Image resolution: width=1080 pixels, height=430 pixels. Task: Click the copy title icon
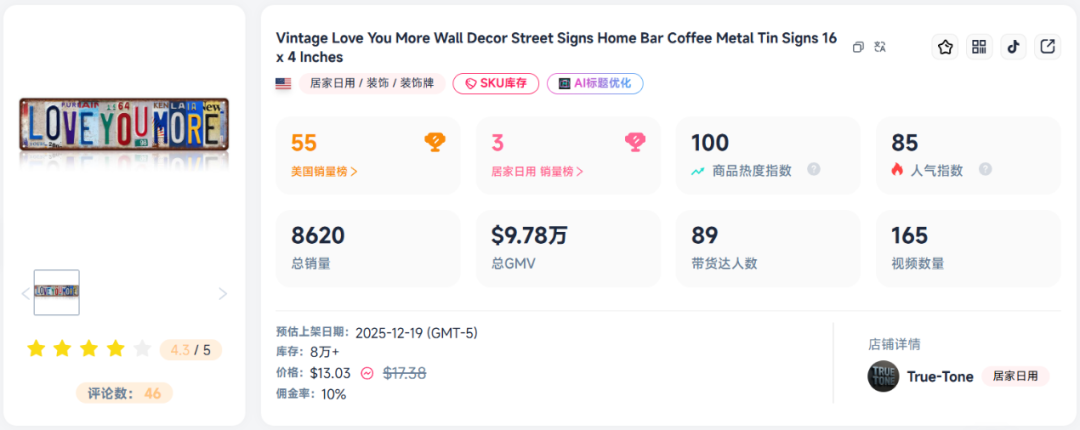pos(858,47)
